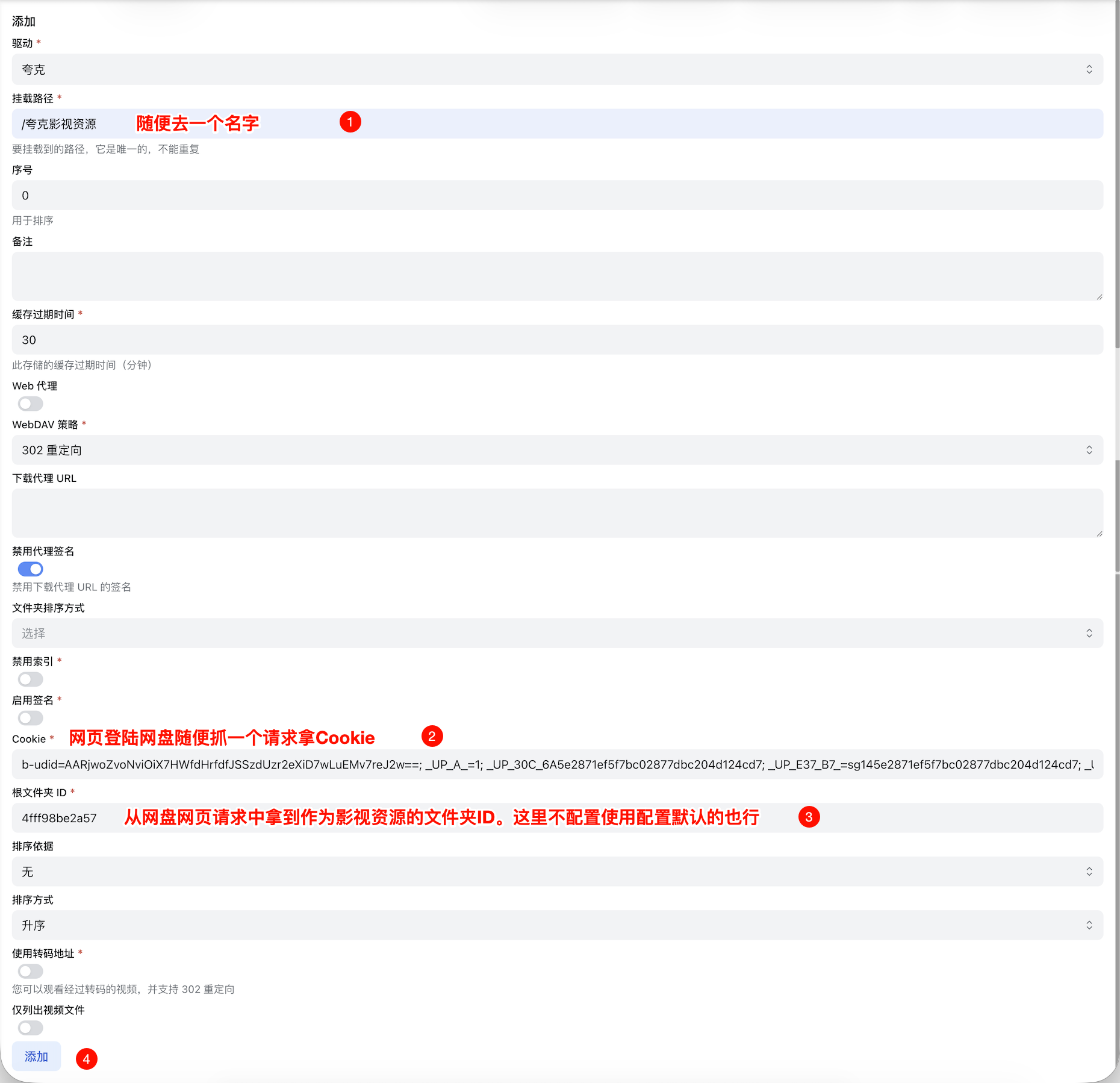The width and height of the screenshot is (1120, 1083).
Task: Turn off the 禁用代理签名 switch
Action: pyautogui.click(x=31, y=569)
